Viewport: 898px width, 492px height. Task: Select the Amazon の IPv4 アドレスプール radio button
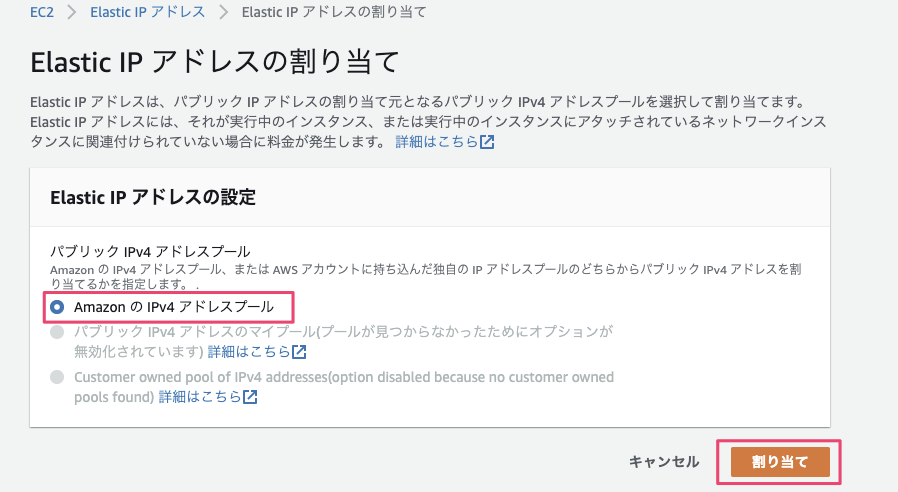tap(57, 306)
